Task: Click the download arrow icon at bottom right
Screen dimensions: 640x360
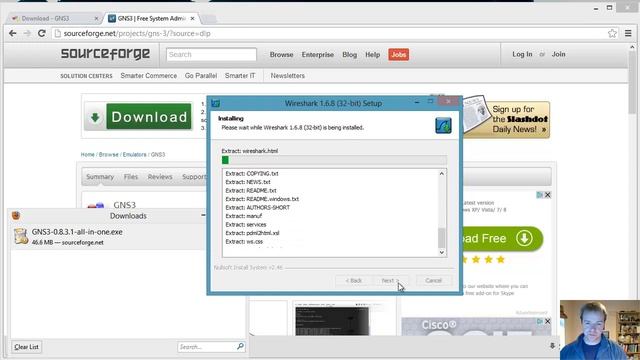Action: 552,346
